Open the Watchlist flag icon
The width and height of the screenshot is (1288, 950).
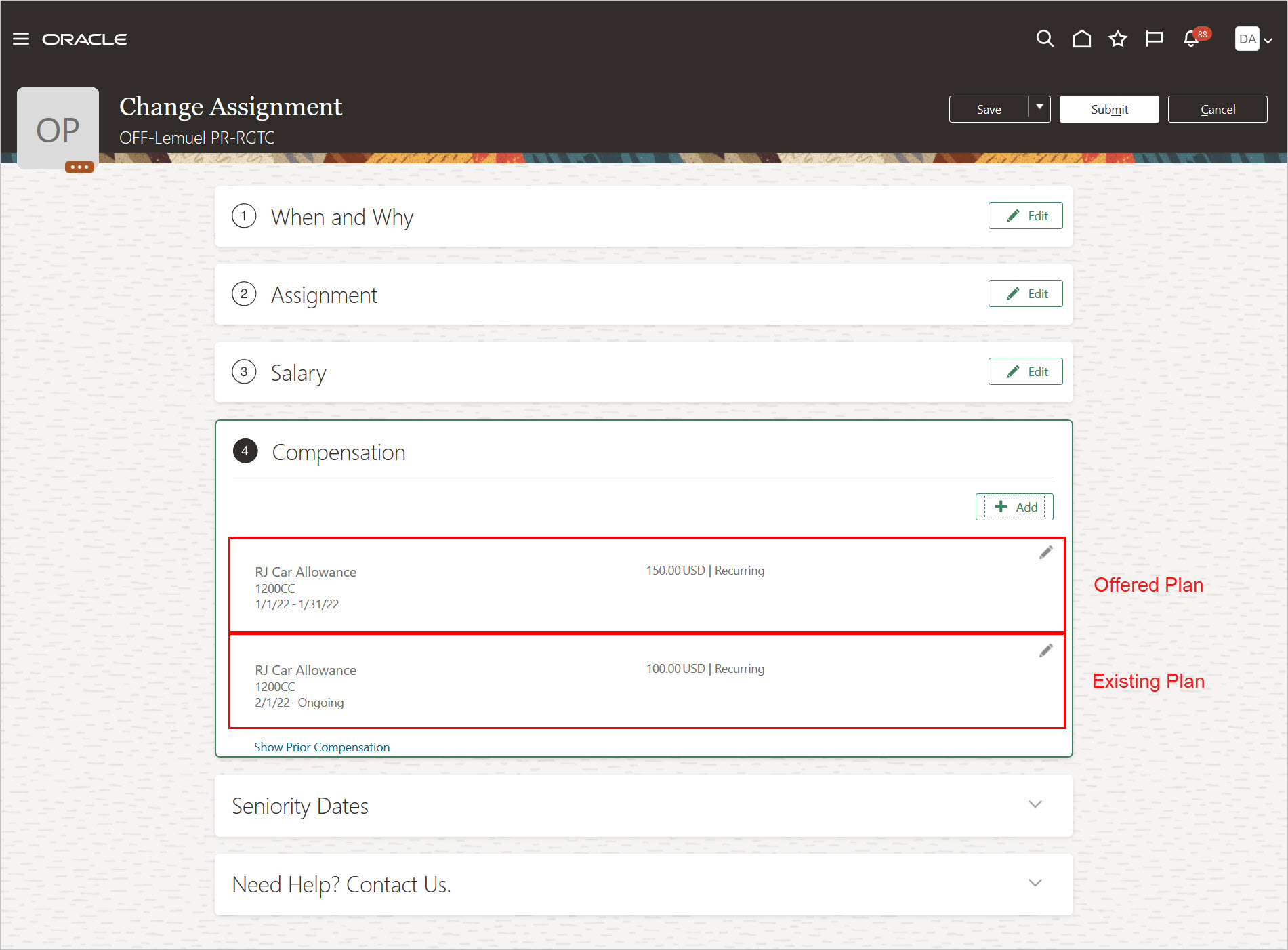click(x=1154, y=39)
